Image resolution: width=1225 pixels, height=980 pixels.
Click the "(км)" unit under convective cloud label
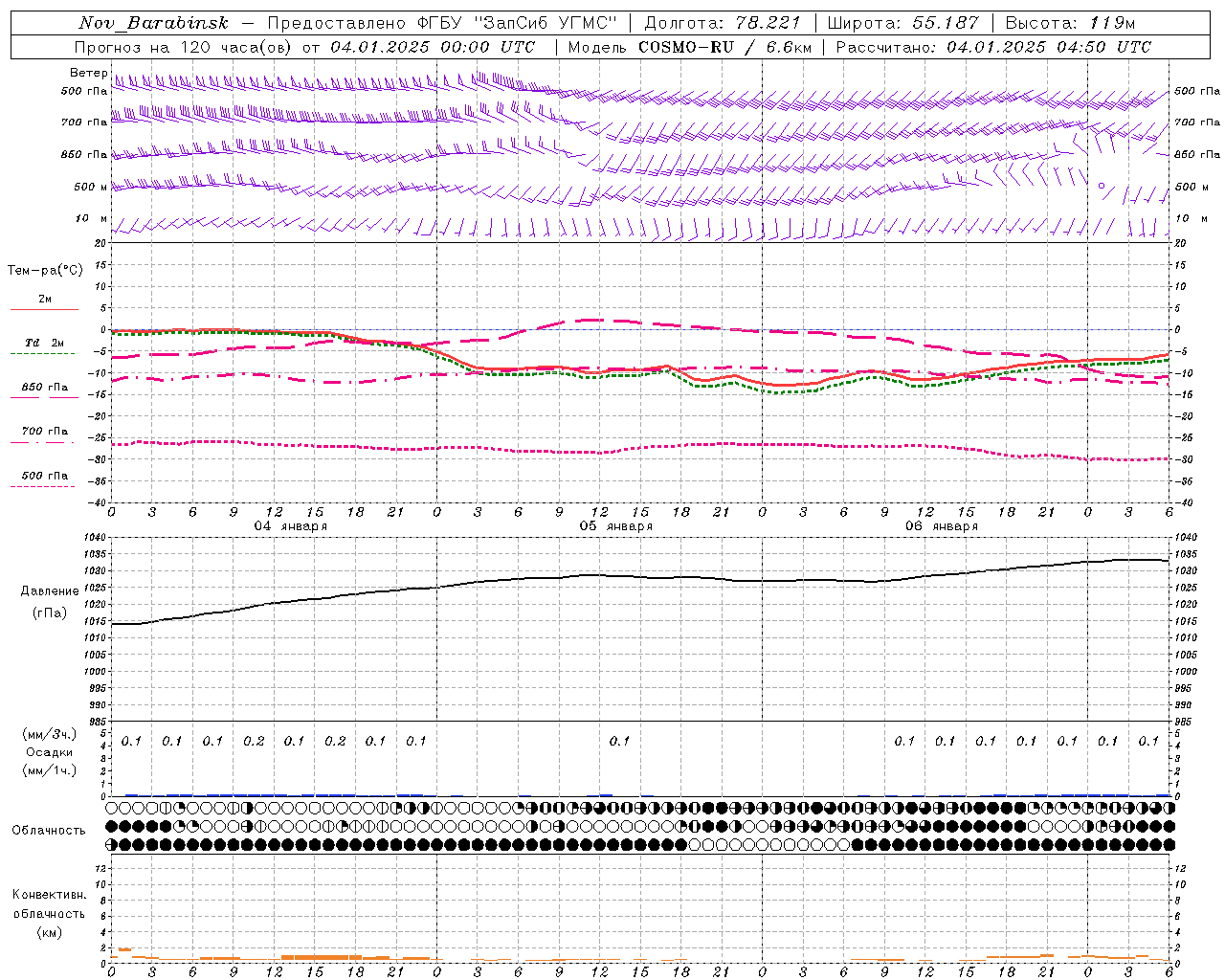[49, 932]
